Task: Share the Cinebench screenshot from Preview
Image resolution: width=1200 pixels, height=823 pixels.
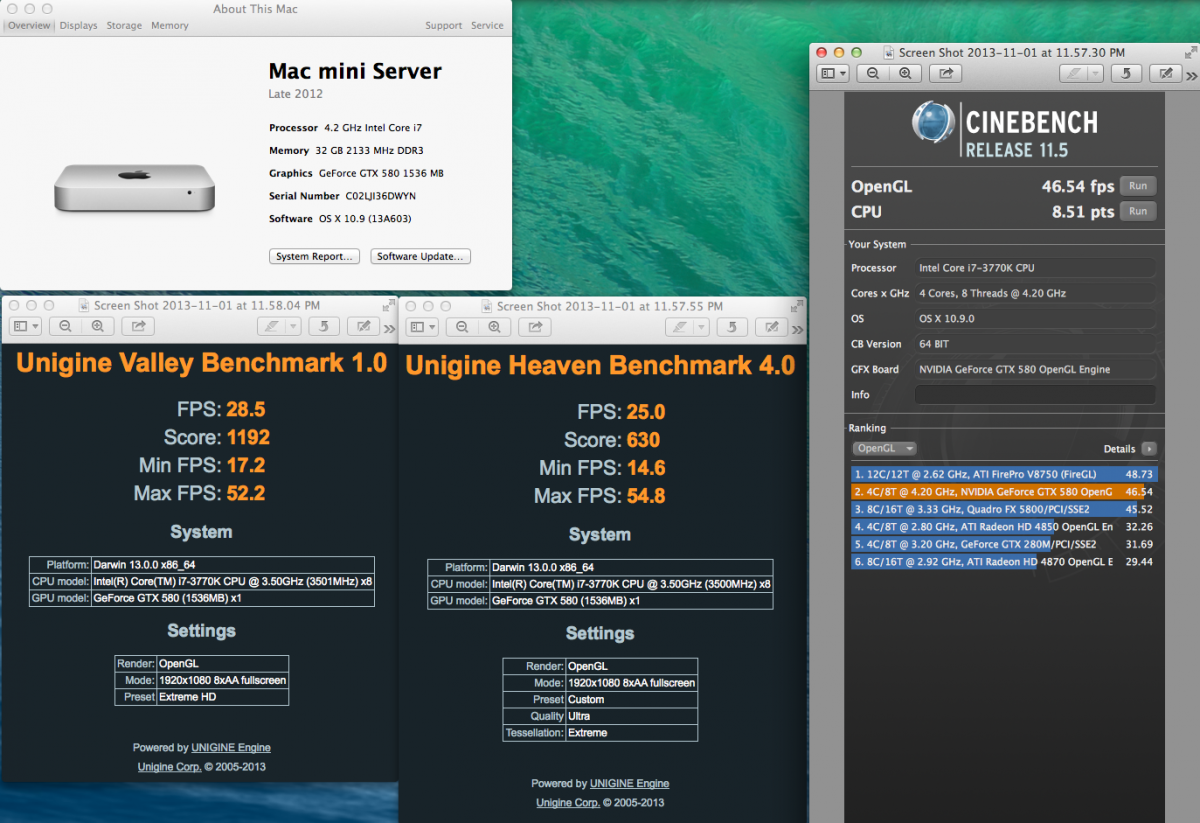Action: point(946,73)
